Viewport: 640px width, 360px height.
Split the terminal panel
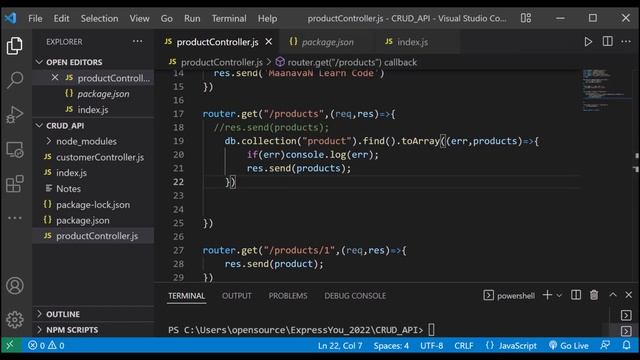click(576, 295)
